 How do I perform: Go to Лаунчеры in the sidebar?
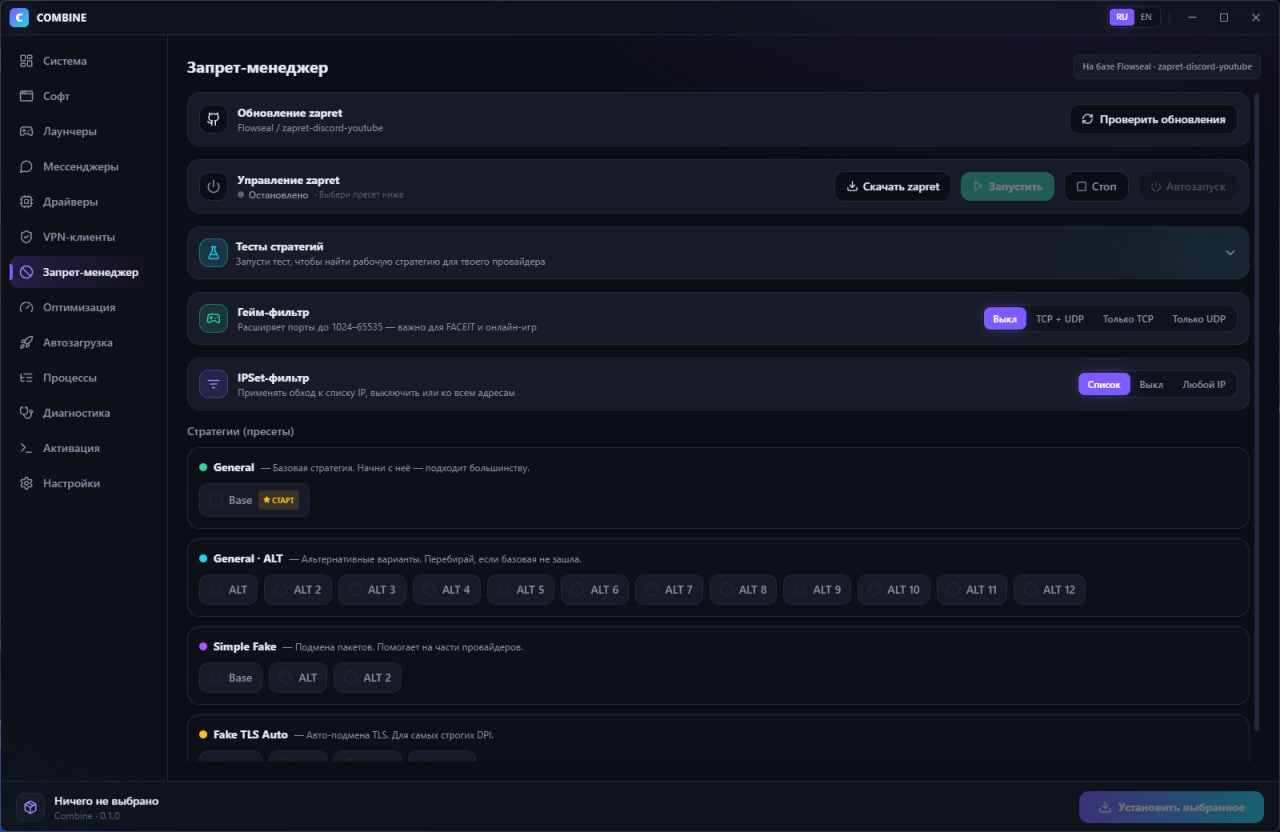click(x=83, y=131)
